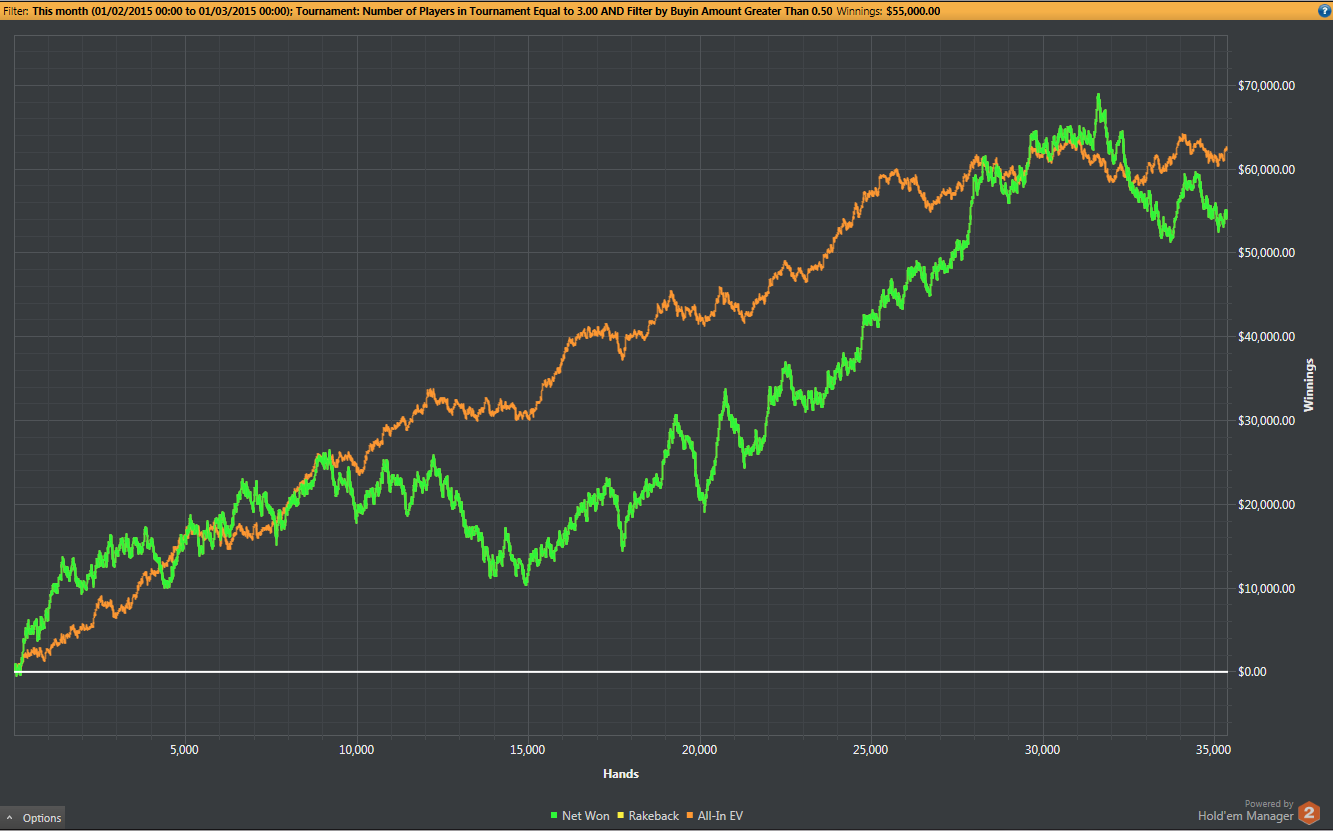Click the $60,000.00 y-axis label
Viewport: 1333px width, 831px height.
tap(1266, 170)
